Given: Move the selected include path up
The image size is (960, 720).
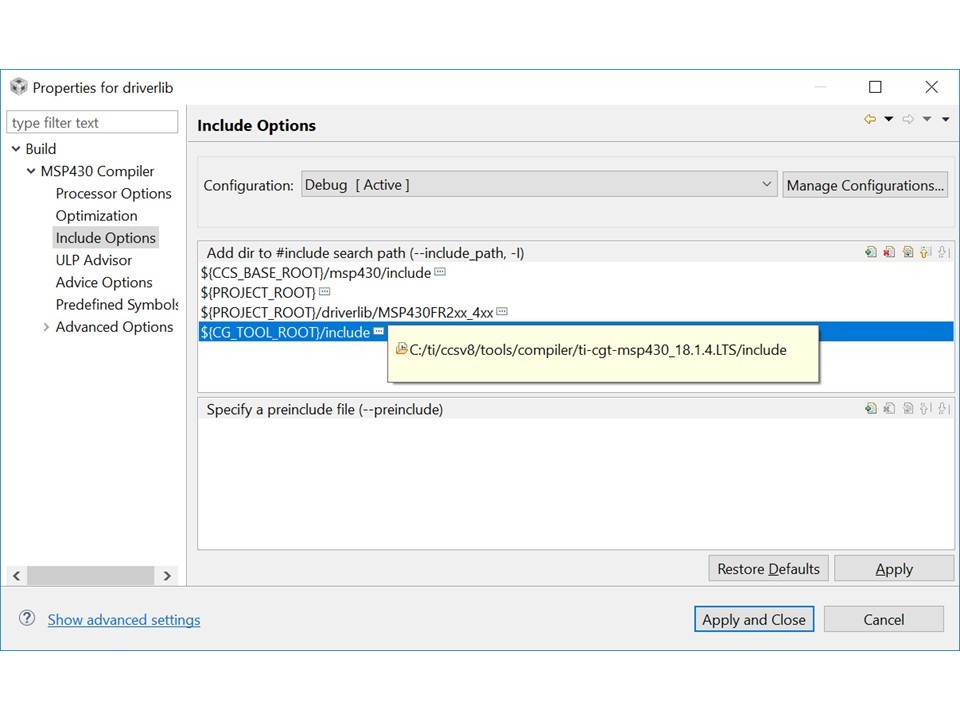Looking at the screenshot, I should coord(926,251).
